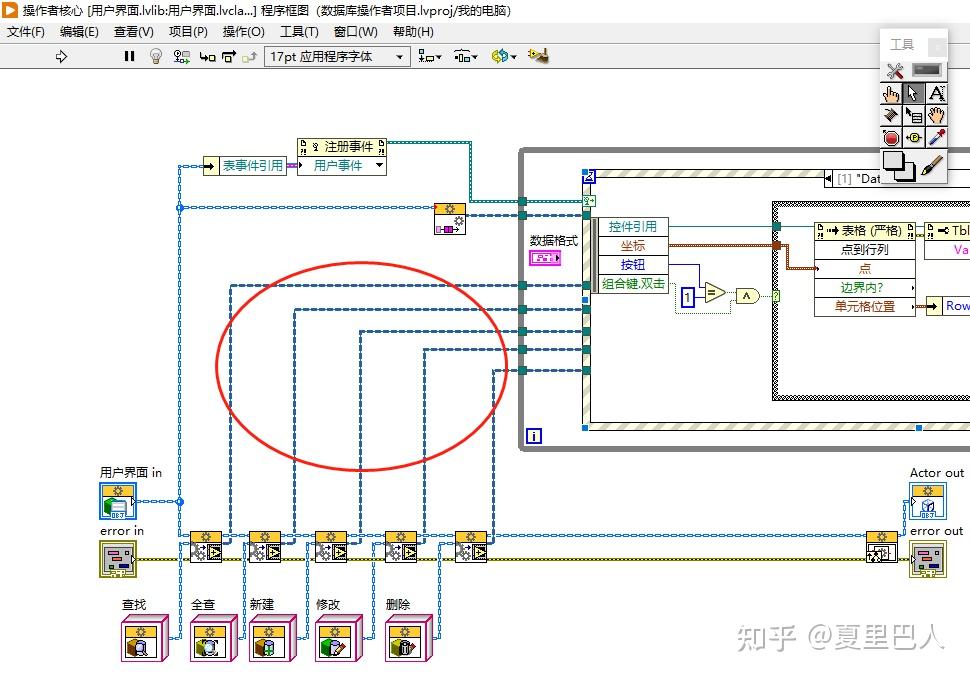Select the Operate Value hand tool

(892, 92)
